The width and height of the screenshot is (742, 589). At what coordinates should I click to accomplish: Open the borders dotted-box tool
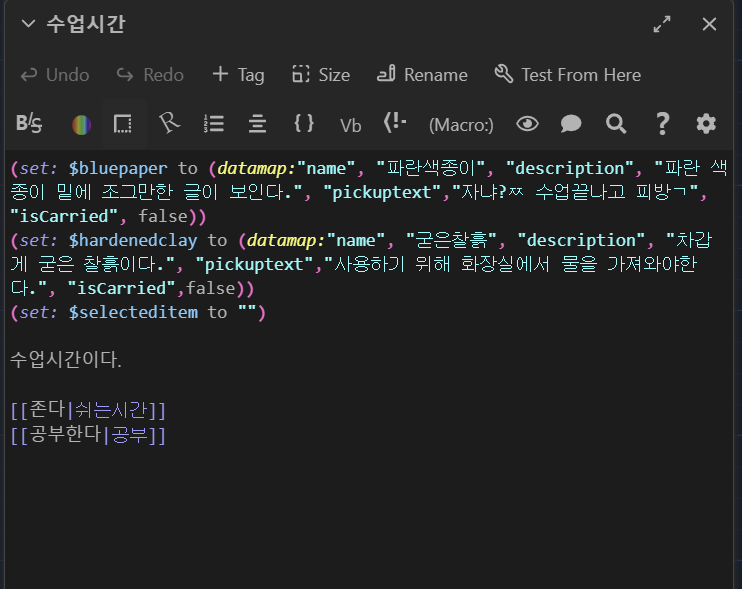[123, 124]
